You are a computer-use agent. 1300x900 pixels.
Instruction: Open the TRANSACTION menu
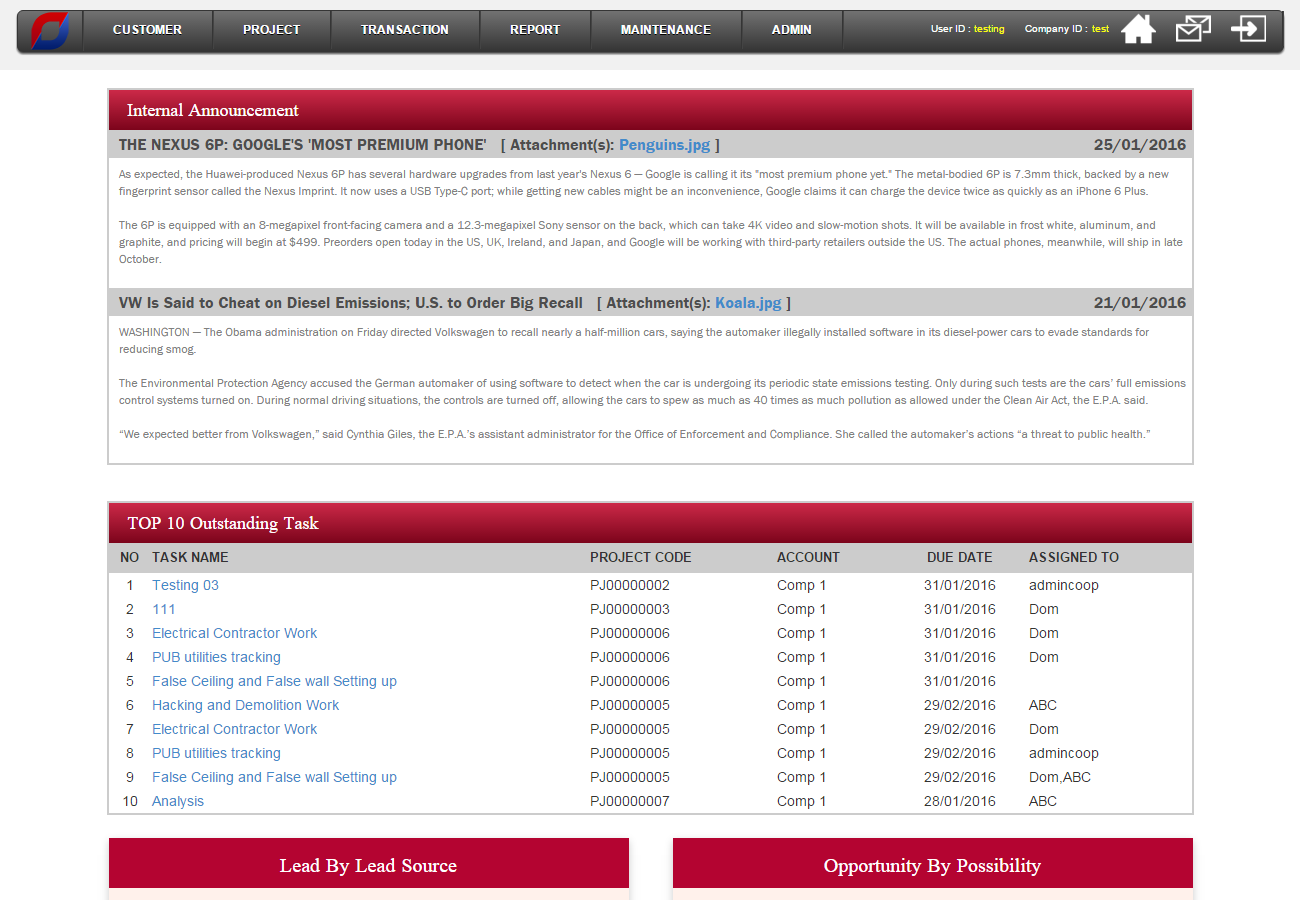tap(405, 30)
